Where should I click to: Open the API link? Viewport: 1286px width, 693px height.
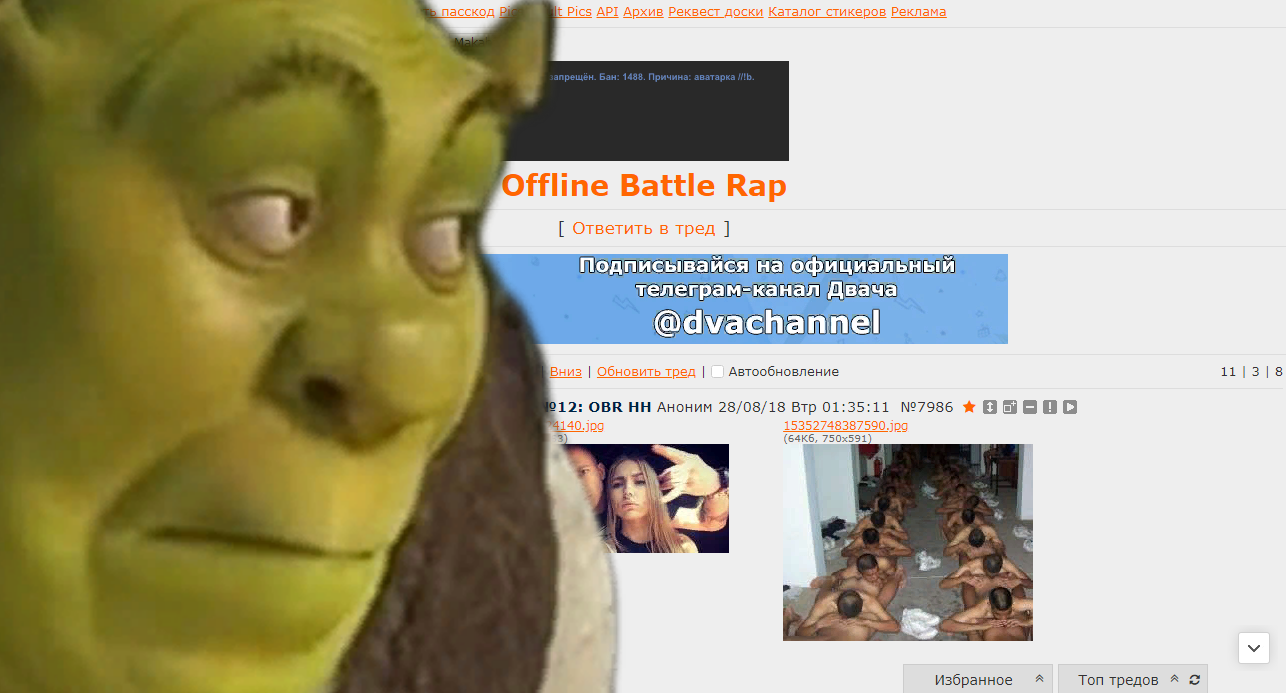click(x=607, y=12)
